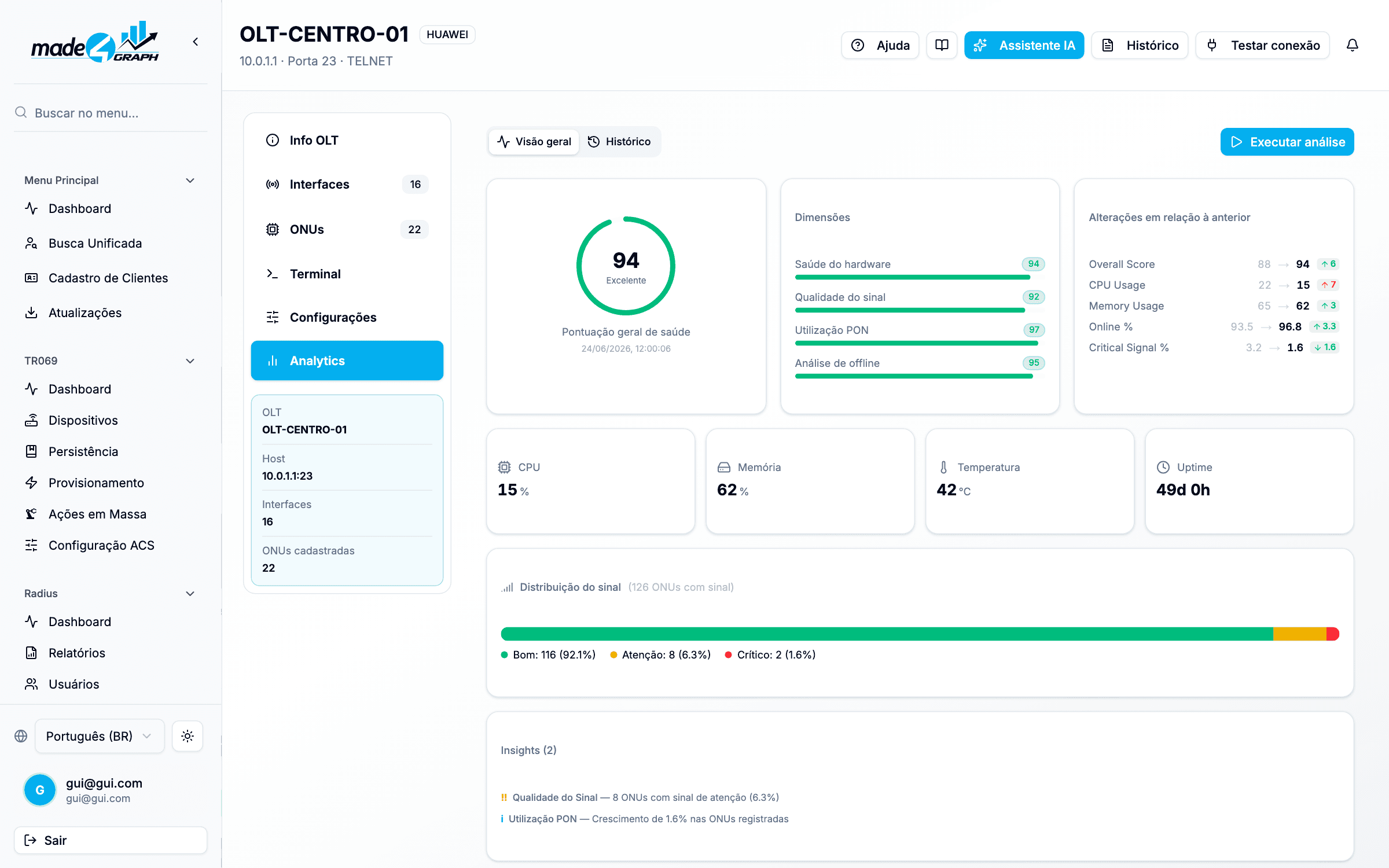Open Ações em Massa
This screenshot has width=1389, height=868.
click(x=110, y=514)
